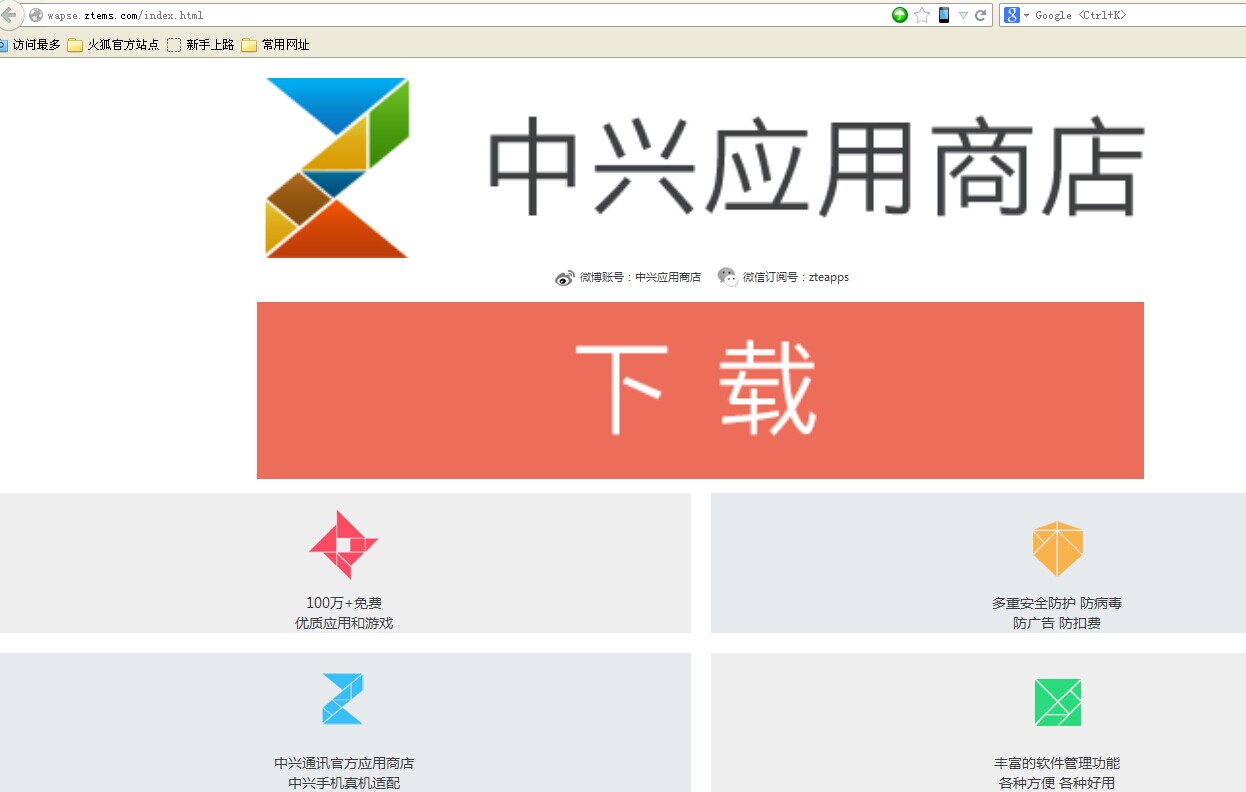Click the large red 下载 download button
Image resolution: width=1246 pixels, height=792 pixels.
point(700,390)
